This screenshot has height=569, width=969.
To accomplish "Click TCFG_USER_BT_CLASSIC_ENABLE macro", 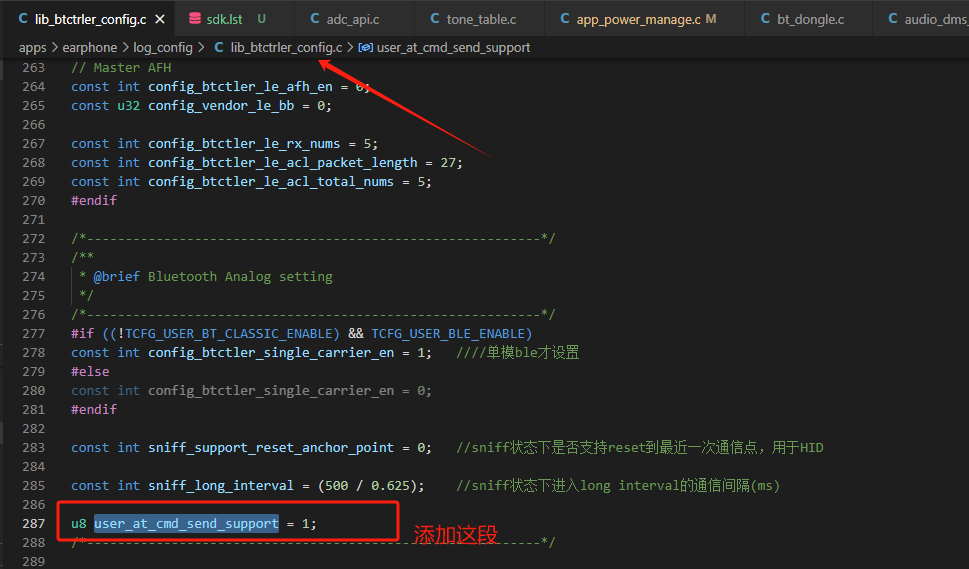I will click(x=229, y=334).
